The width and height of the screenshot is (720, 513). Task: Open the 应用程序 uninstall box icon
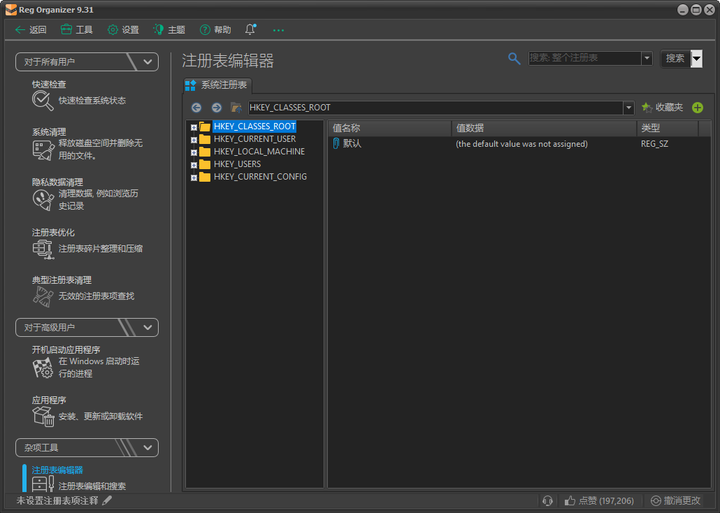[x=43, y=416]
